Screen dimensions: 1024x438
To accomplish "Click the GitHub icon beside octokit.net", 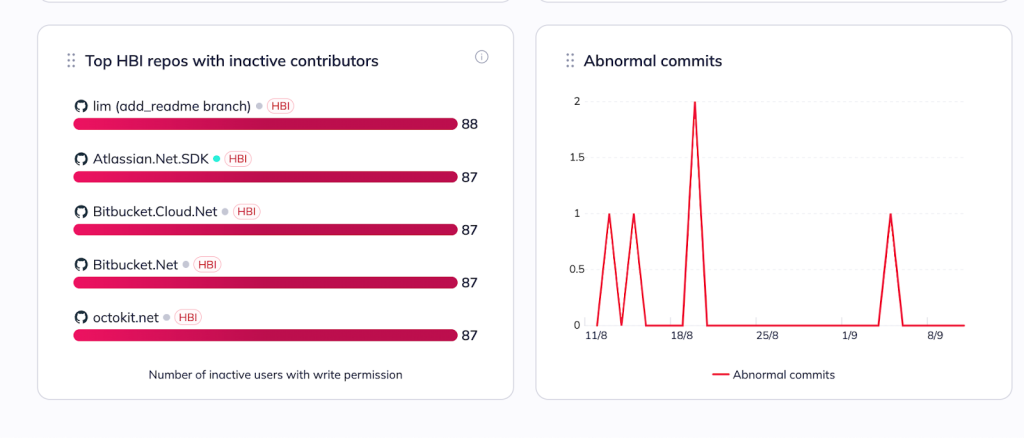I will [81, 317].
